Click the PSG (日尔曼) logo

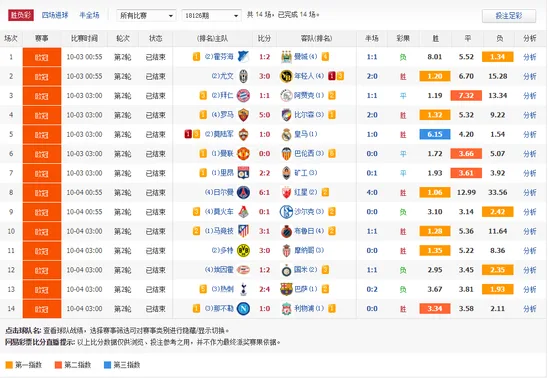(243, 193)
